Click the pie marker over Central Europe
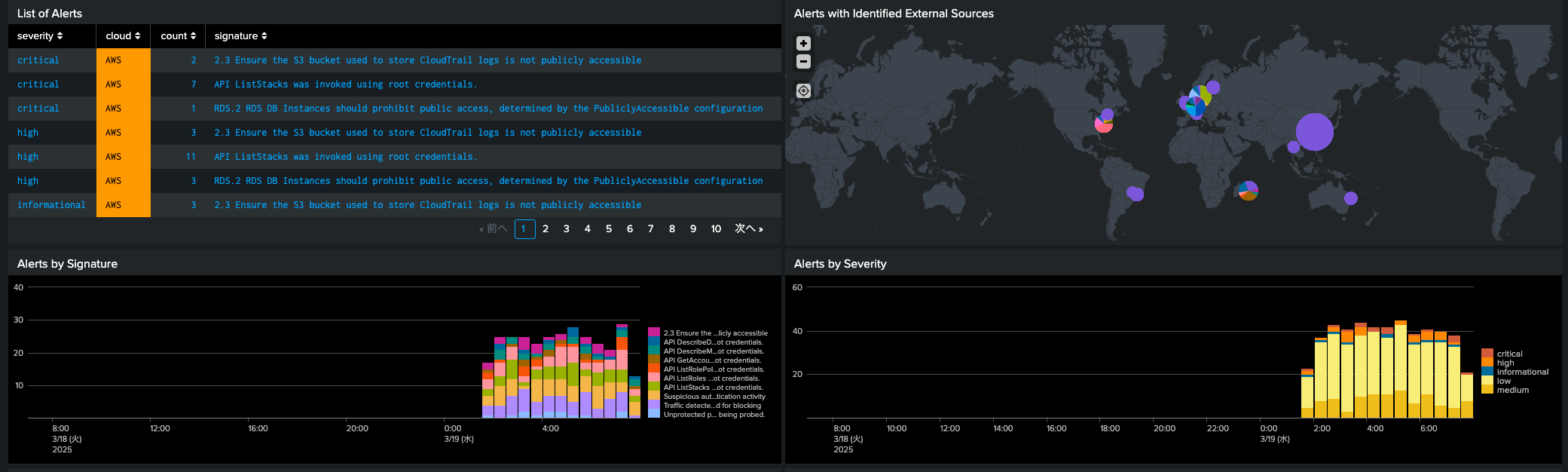Image resolution: width=1568 pixels, height=472 pixels. (1195, 106)
